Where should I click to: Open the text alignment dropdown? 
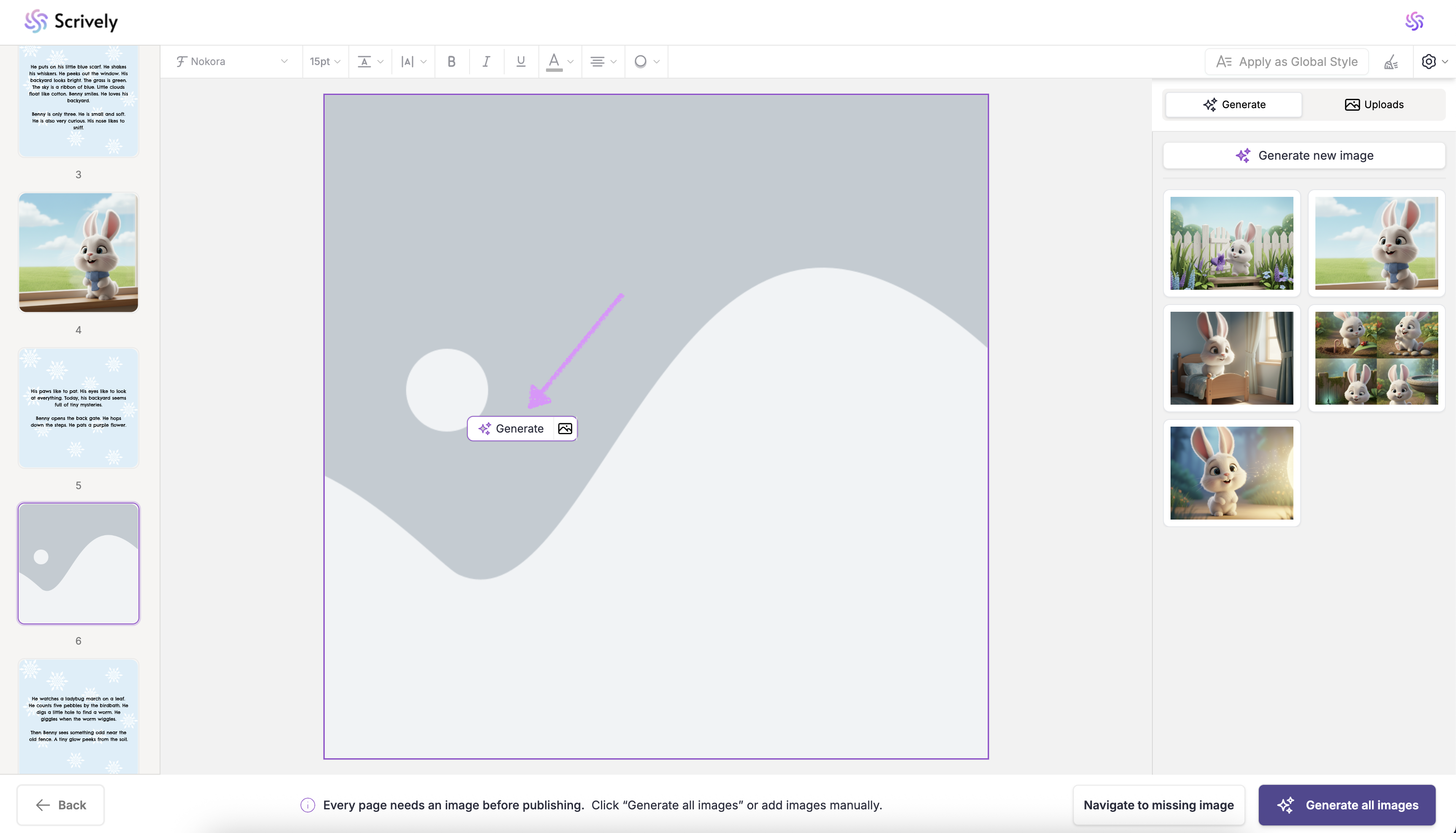pos(603,61)
